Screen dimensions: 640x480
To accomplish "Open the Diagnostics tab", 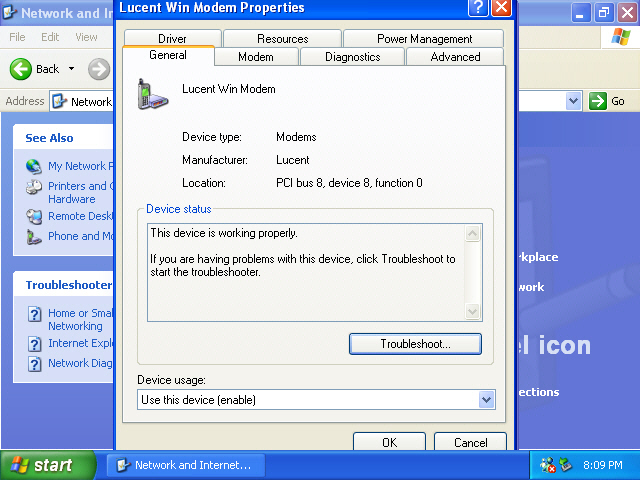I will coord(352,57).
